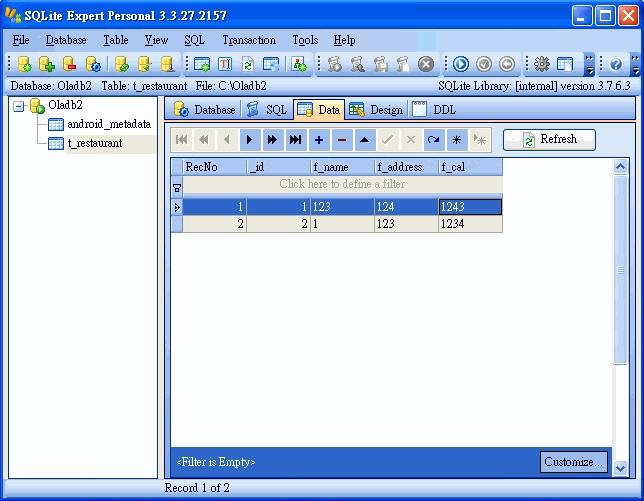Delete the record with the red minus button
The height and width of the screenshot is (501, 644).
point(342,140)
